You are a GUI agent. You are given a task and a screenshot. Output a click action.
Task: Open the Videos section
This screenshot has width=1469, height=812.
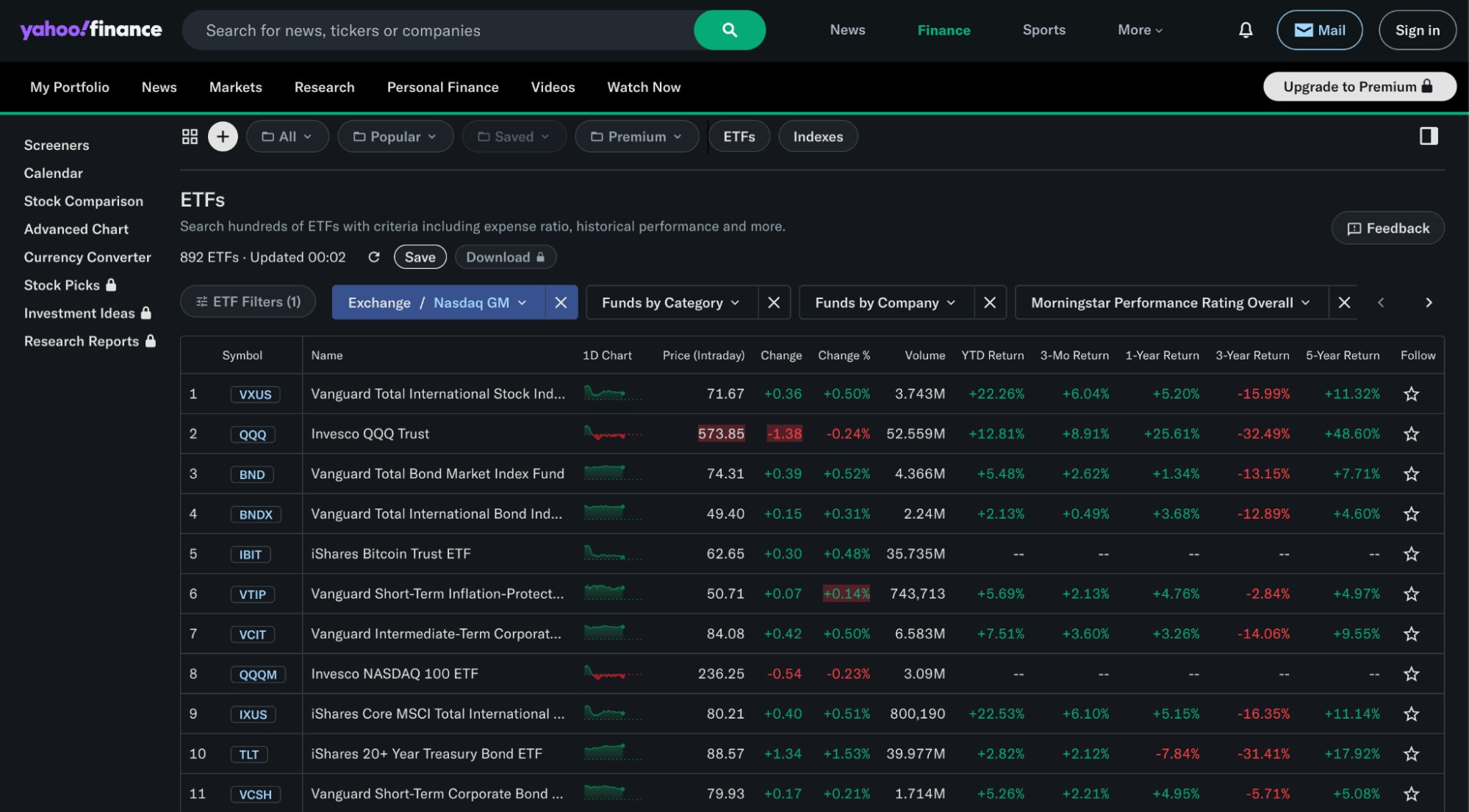[553, 87]
